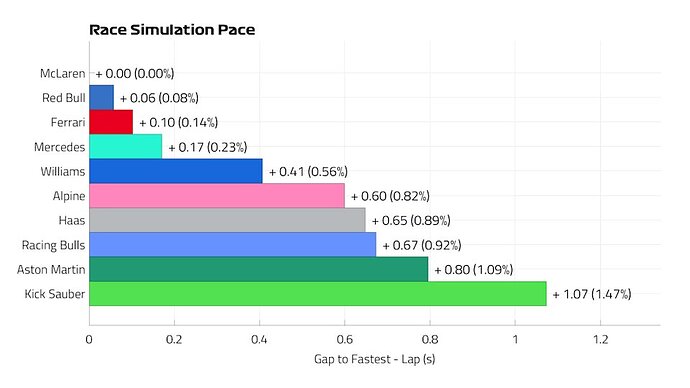Select the Racing Bulls light blue bar
Viewport: 690px width, 388px height.
233,245
